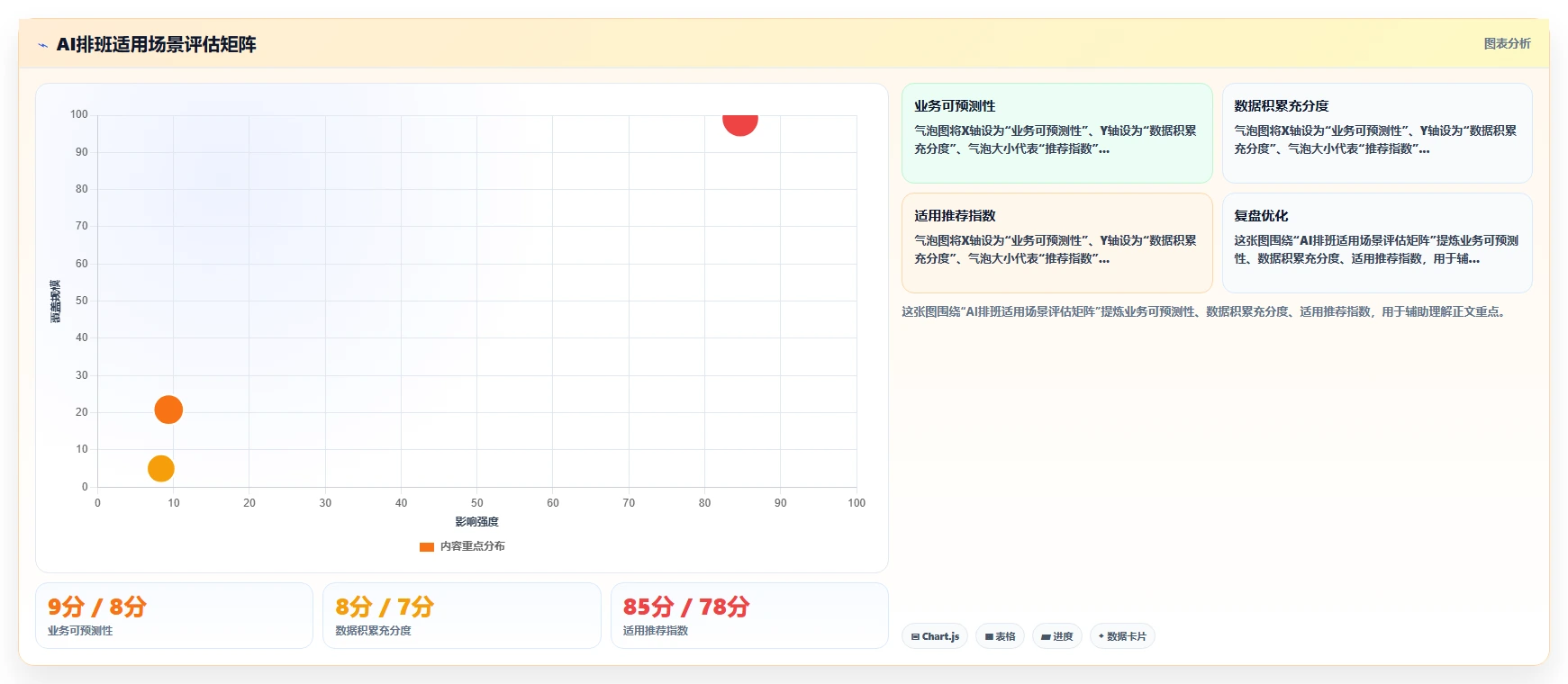Viewport: 1568px width, 684px height.
Task: Click the summary sentence ending with 正文重点
Action: [1205, 311]
